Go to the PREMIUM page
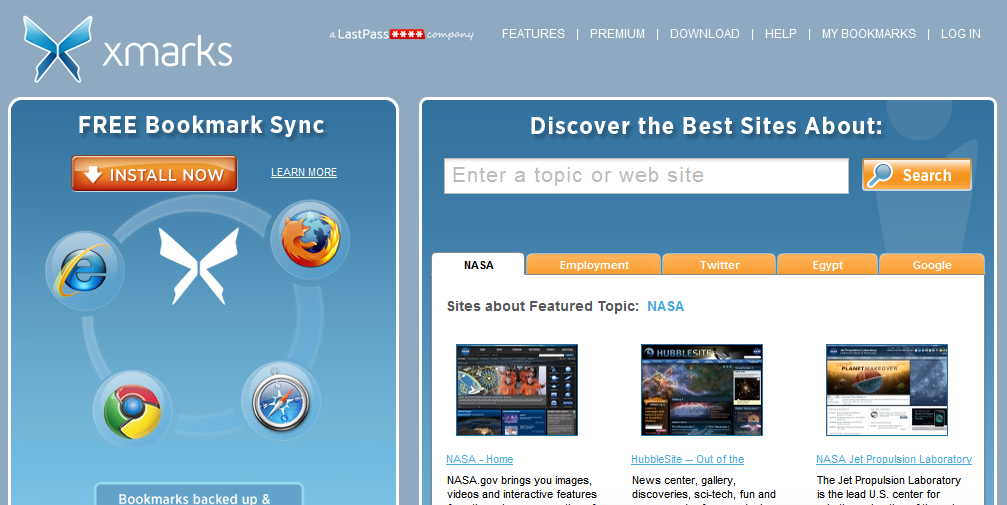Viewport: 1007px width, 505px height. (617, 34)
